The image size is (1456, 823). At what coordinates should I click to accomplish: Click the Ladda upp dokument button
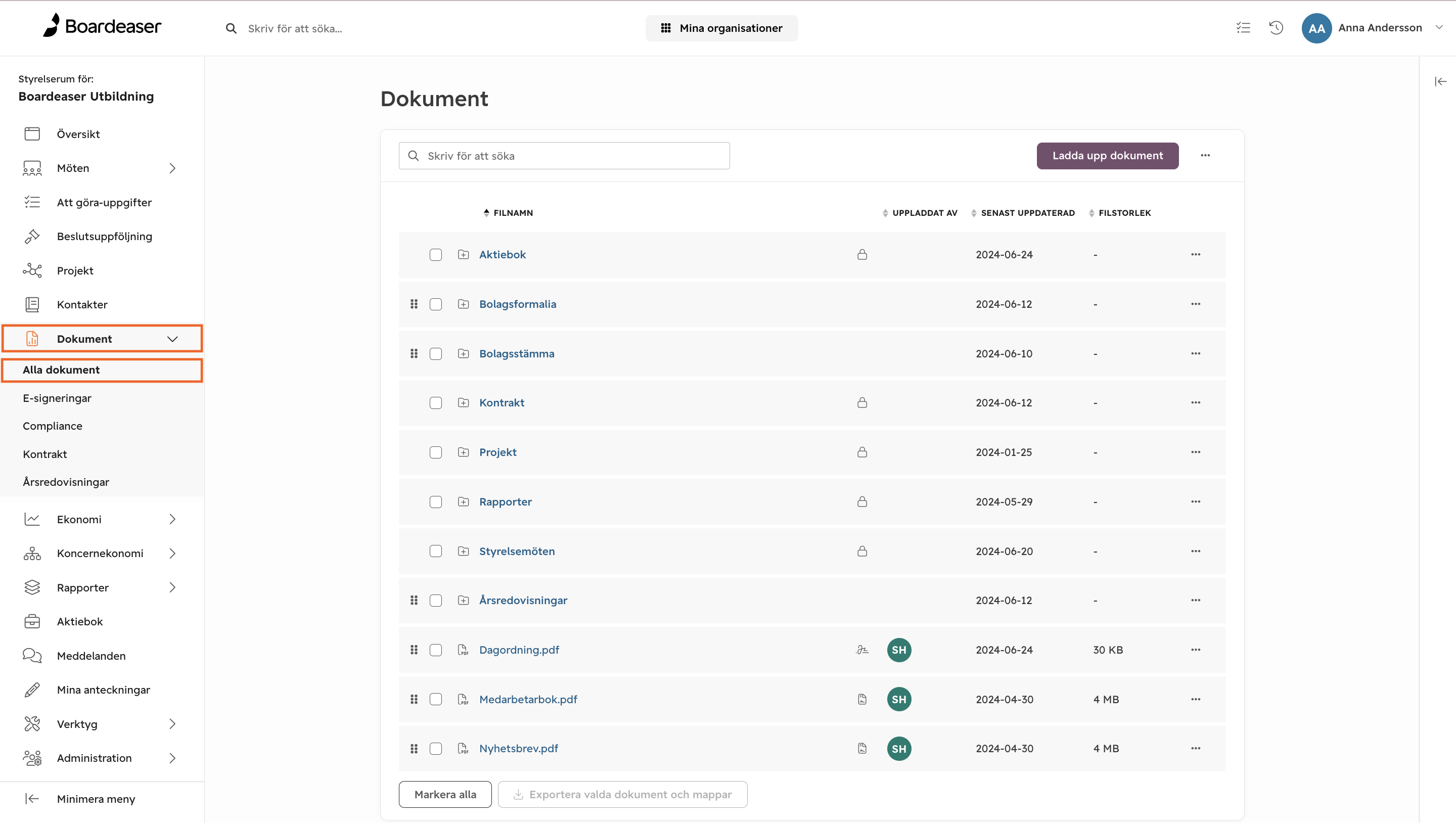click(1107, 155)
